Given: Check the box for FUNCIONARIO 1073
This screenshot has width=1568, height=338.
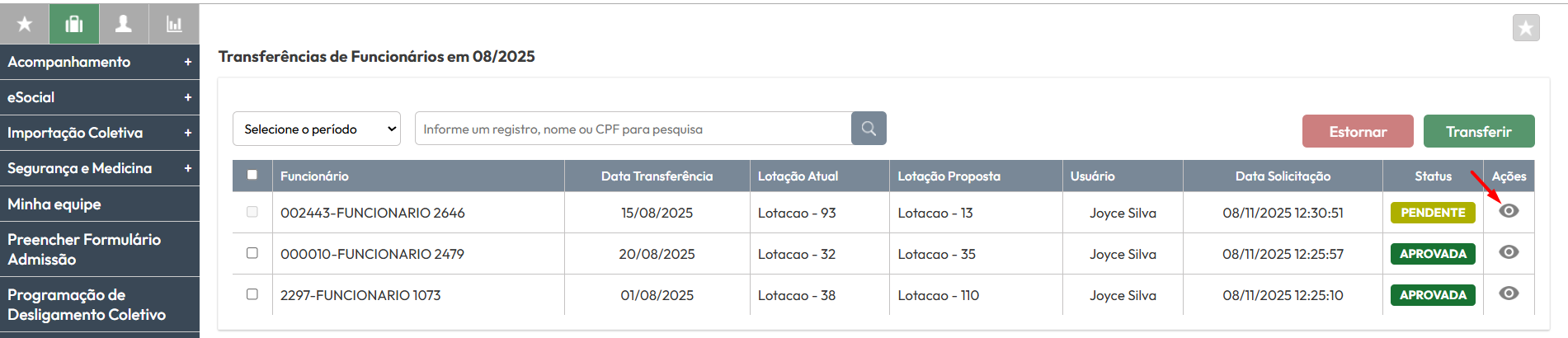Looking at the screenshot, I should [252, 294].
